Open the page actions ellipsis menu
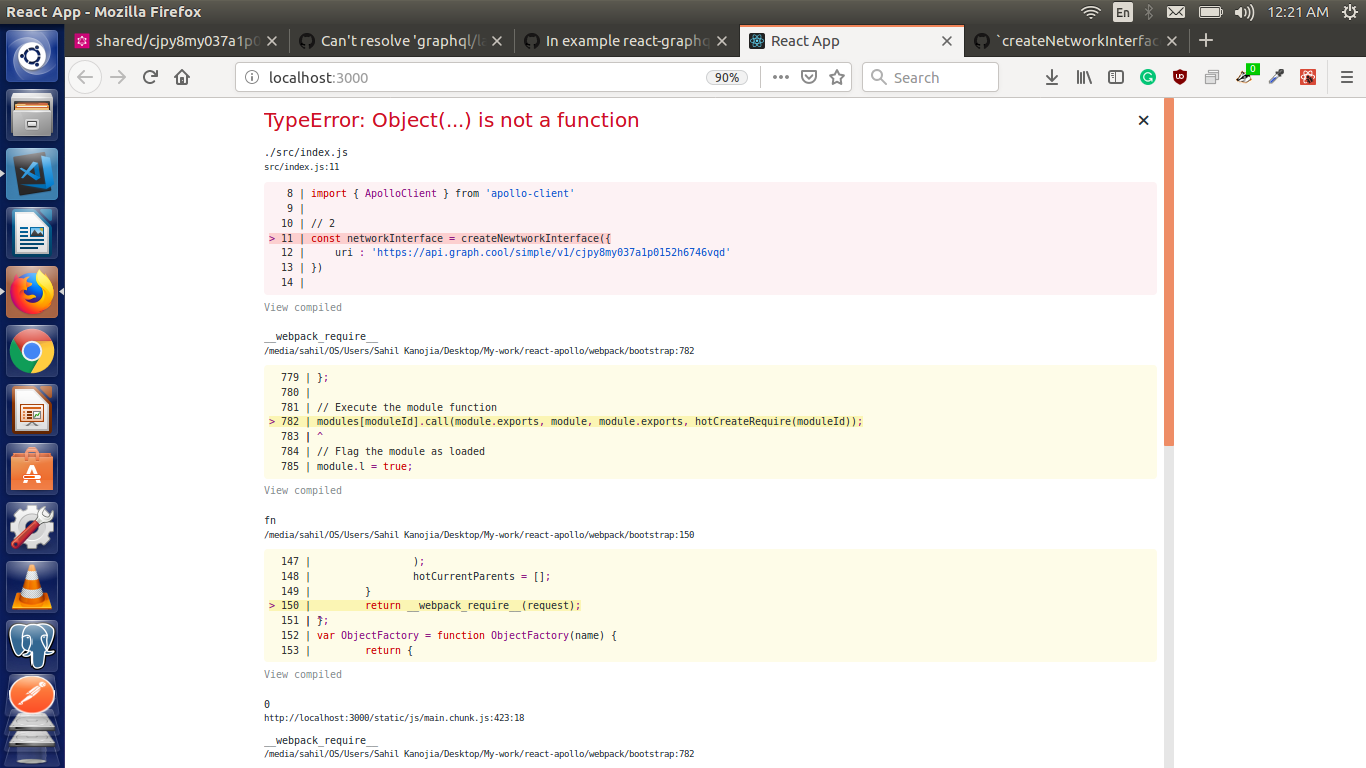 (780, 77)
